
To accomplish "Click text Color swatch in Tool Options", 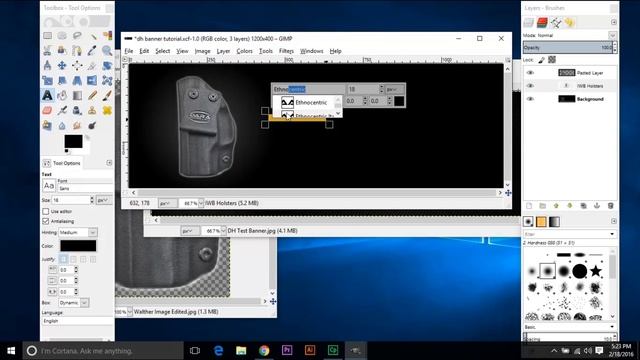I will pos(78,246).
